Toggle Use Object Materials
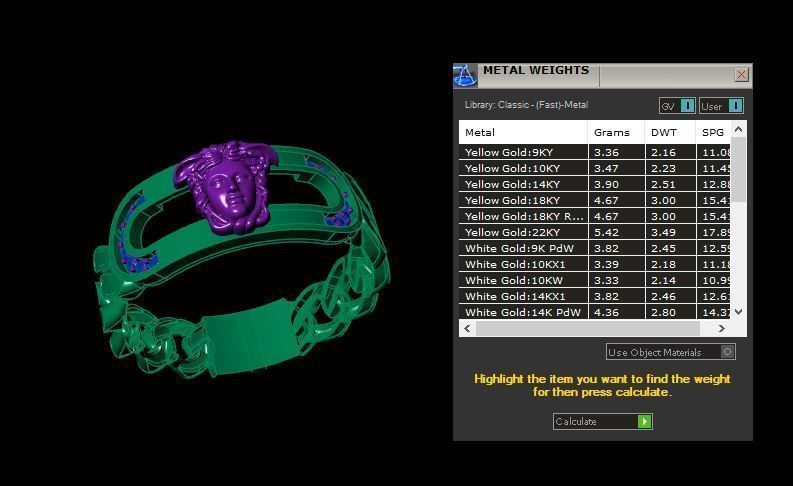This screenshot has height=486, width=793. click(x=671, y=352)
